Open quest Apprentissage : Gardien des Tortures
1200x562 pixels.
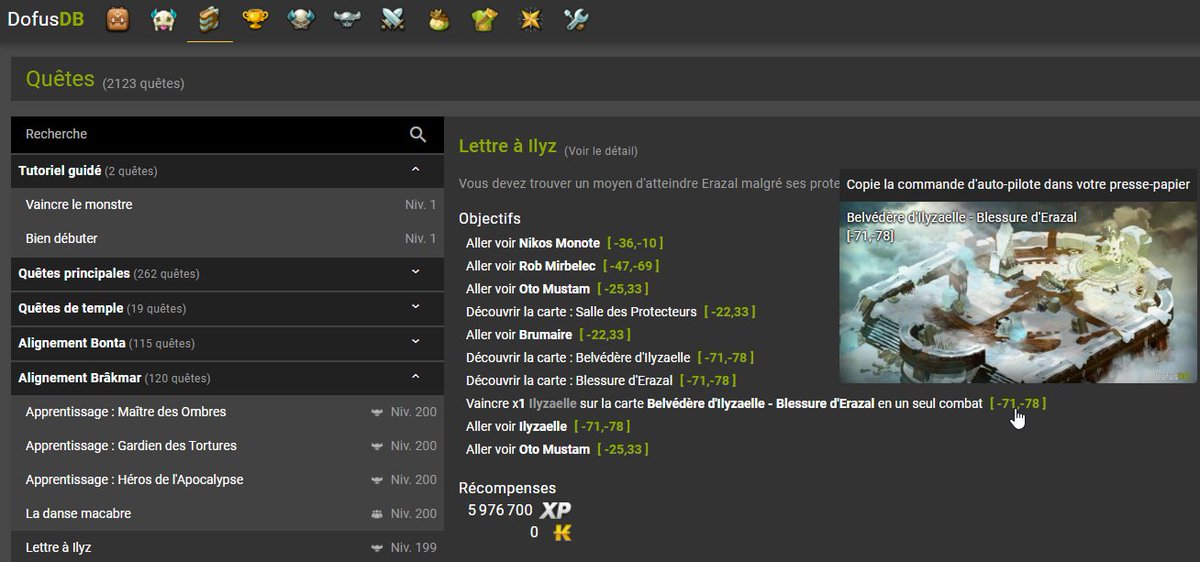pyautogui.click(x=227, y=446)
